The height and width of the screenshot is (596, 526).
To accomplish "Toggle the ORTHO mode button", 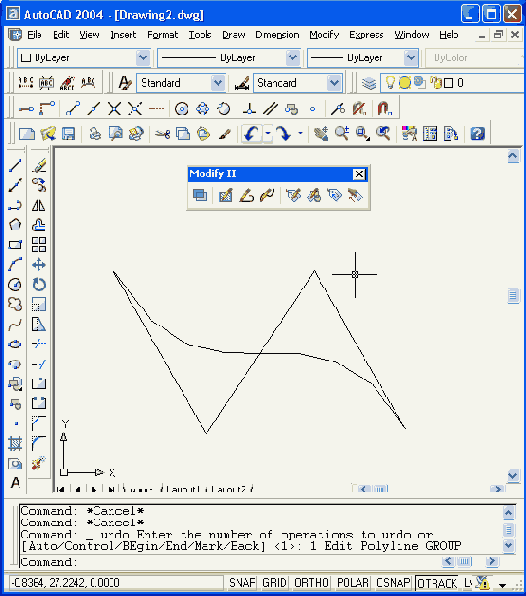I will pyautogui.click(x=311, y=583).
